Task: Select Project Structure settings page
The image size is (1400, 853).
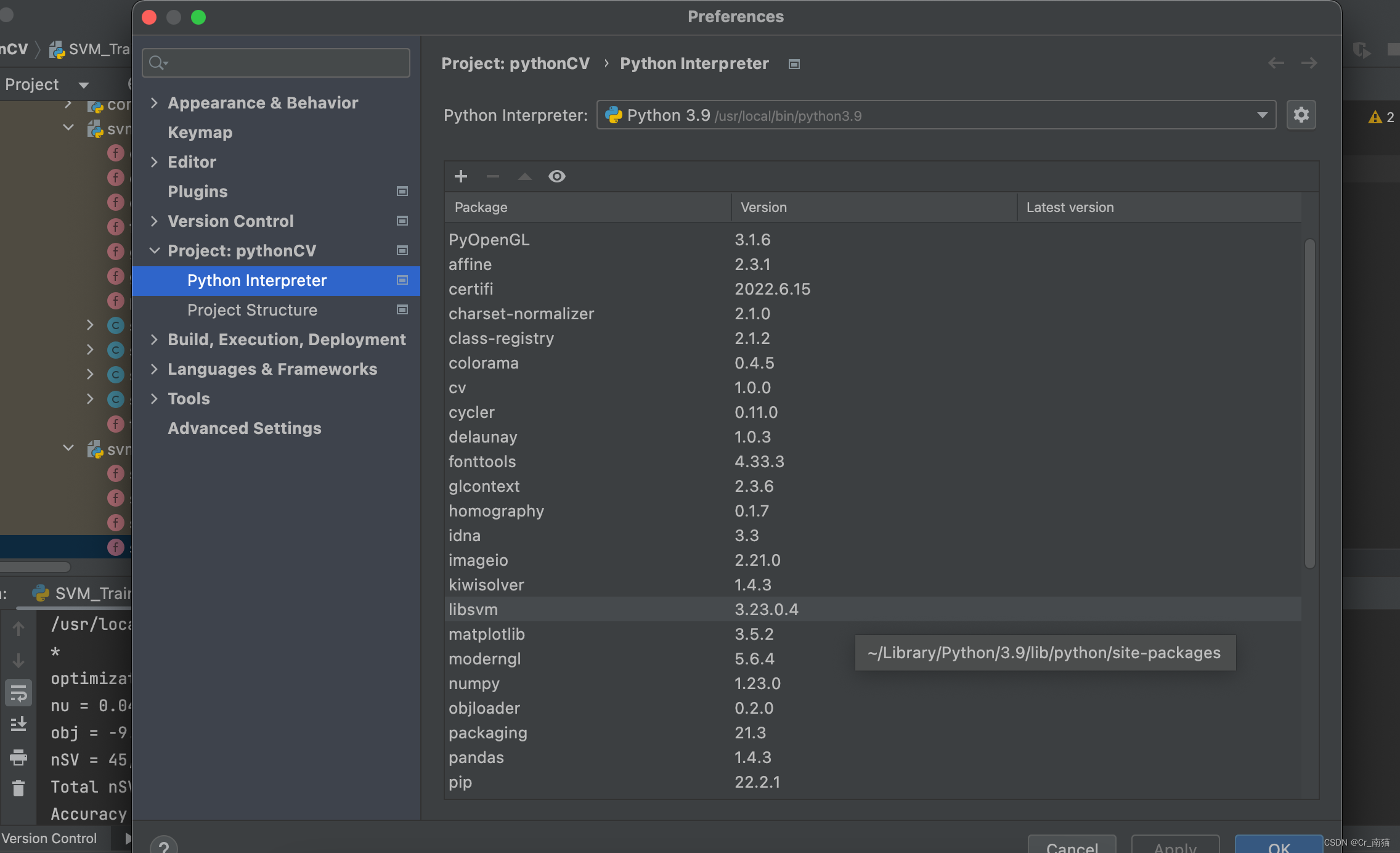Action: coord(252,310)
